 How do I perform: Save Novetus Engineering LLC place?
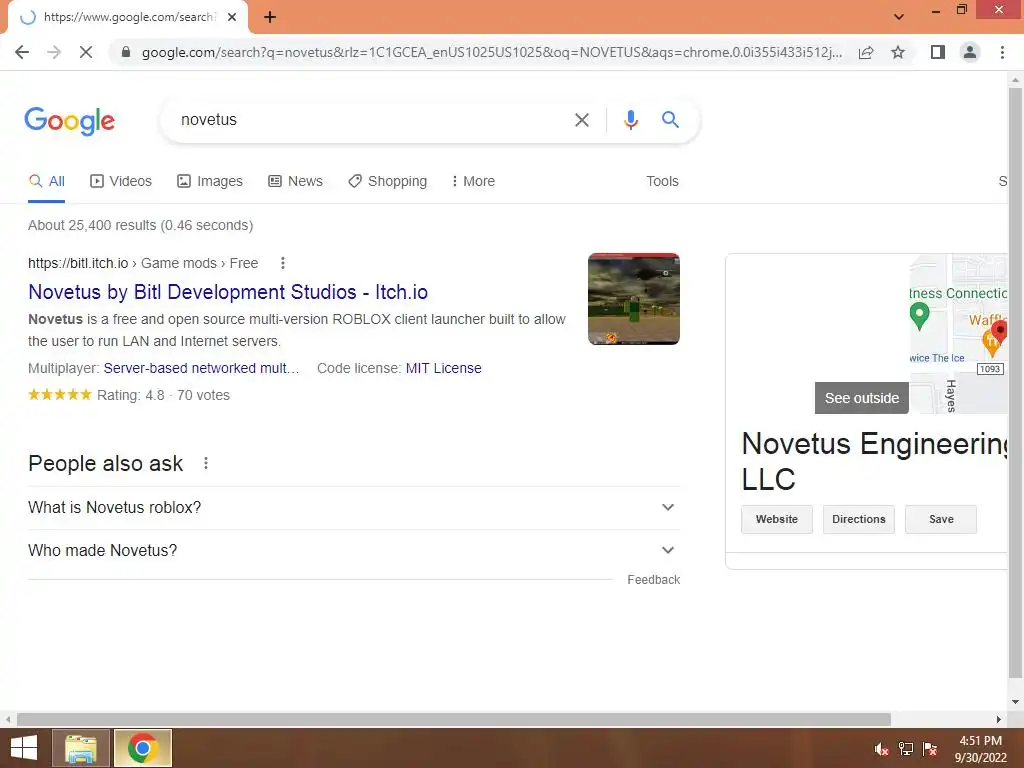tap(940, 519)
